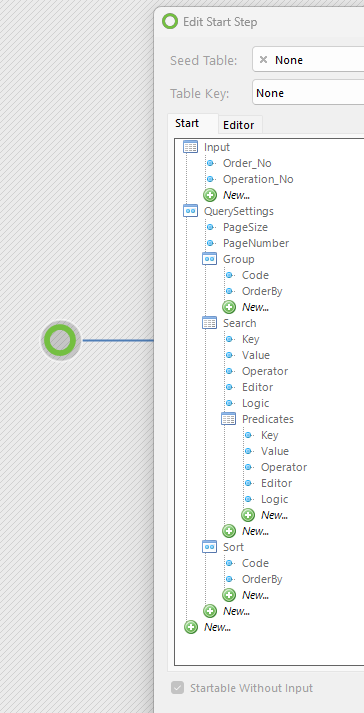Screen dimensions: 364x713
Task: Click the Sort object icon
Action: pos(209,547)
